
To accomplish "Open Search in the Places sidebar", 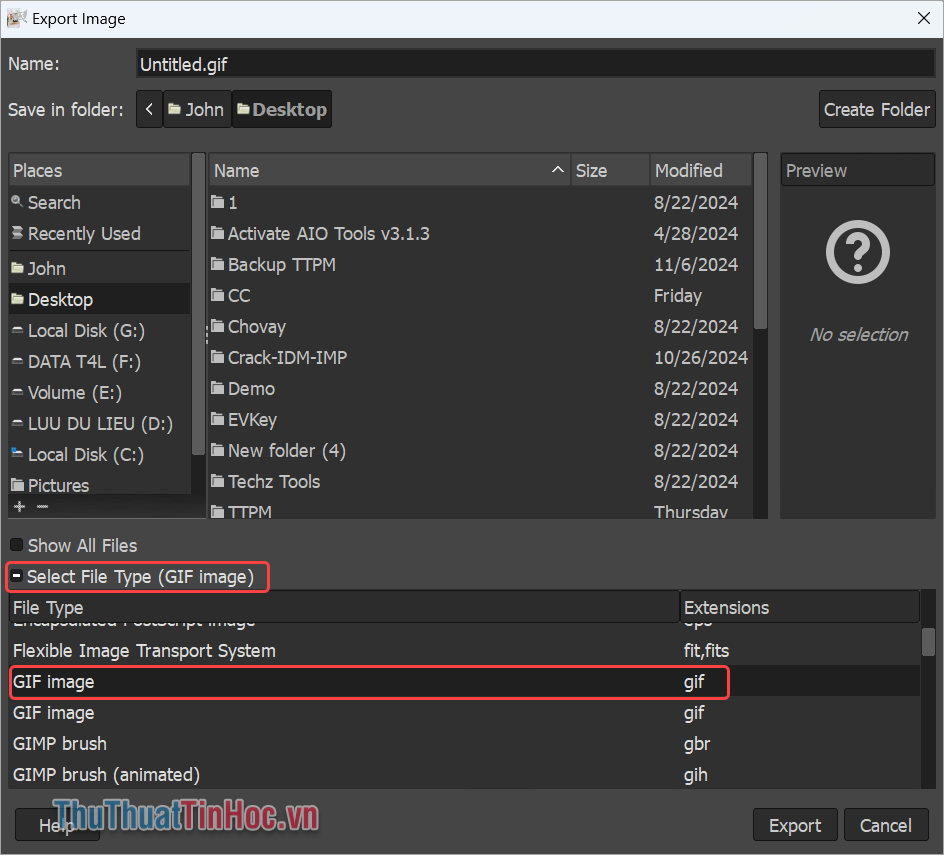I will click(x=99, y=202).
